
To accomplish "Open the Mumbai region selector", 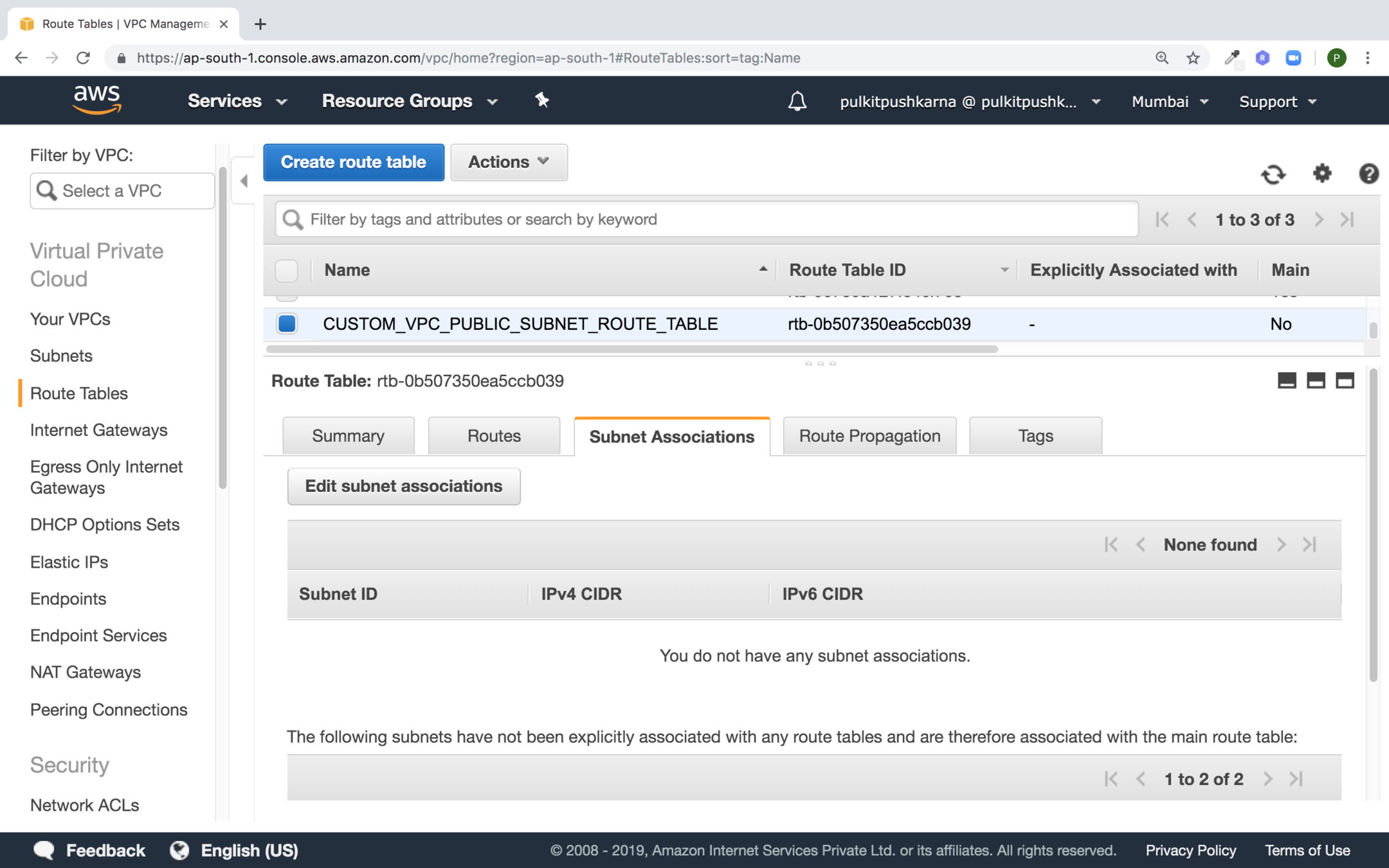I will coord(1170,102).
